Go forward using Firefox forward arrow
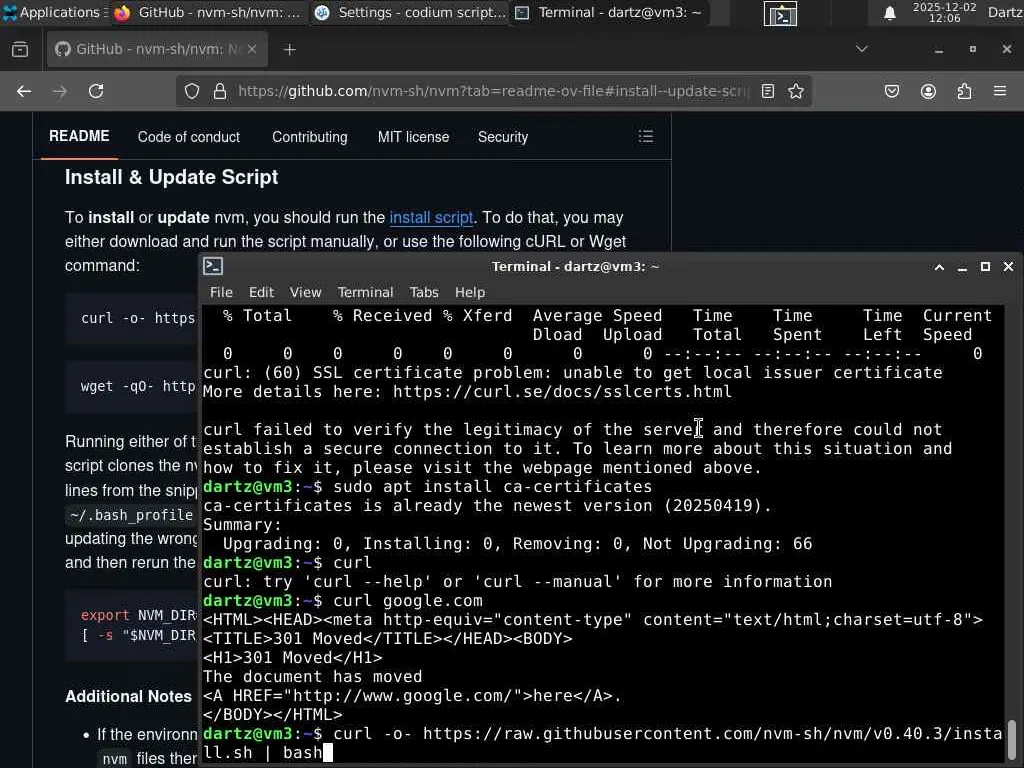Screen dimensions: 1024x768 [60, 91]
